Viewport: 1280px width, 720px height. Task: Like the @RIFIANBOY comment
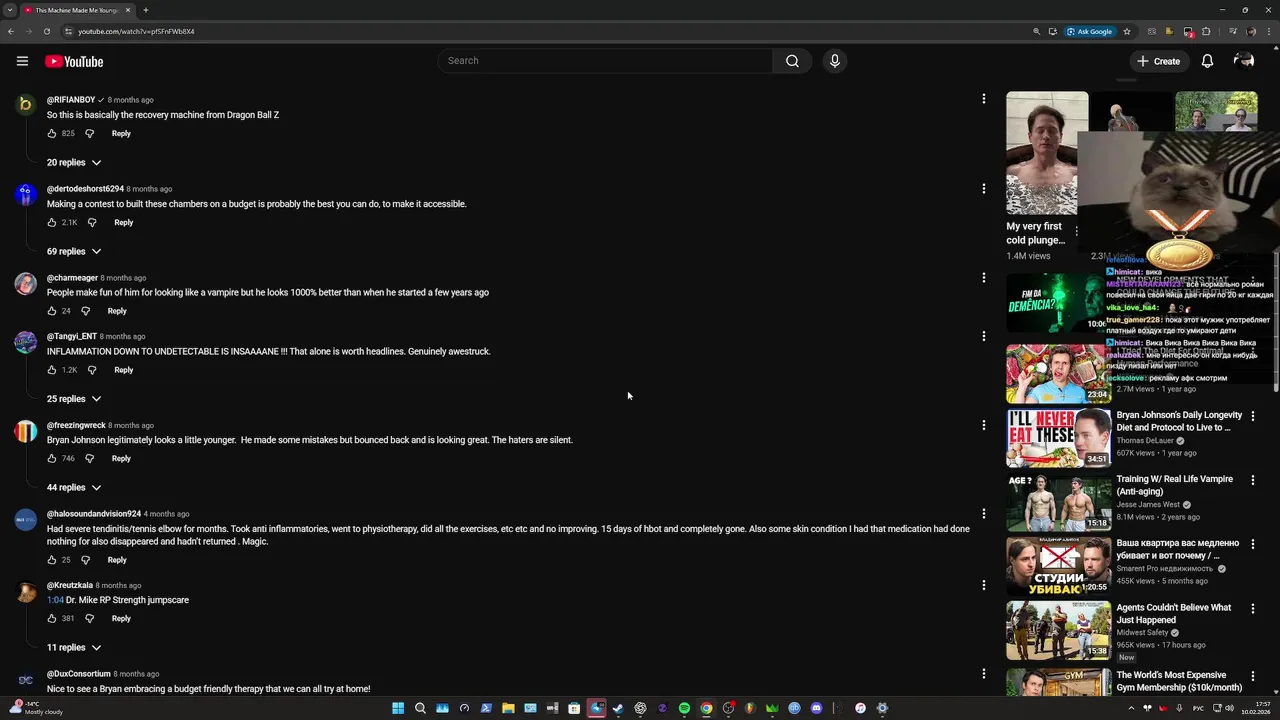coord(52,133)
